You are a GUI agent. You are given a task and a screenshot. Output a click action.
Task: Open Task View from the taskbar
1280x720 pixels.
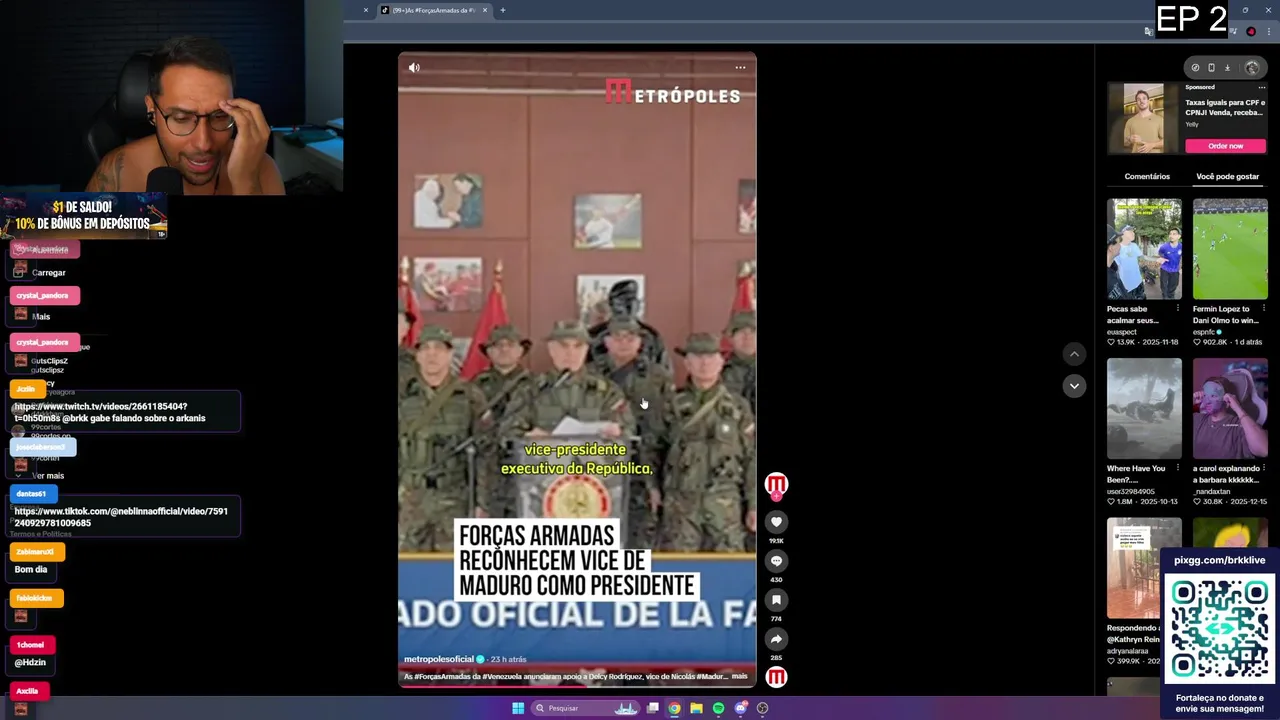653,708
